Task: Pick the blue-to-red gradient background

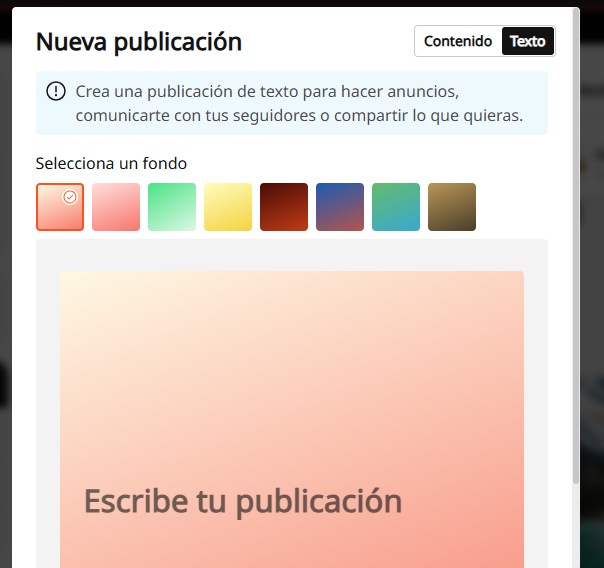Action: point(340,207)
